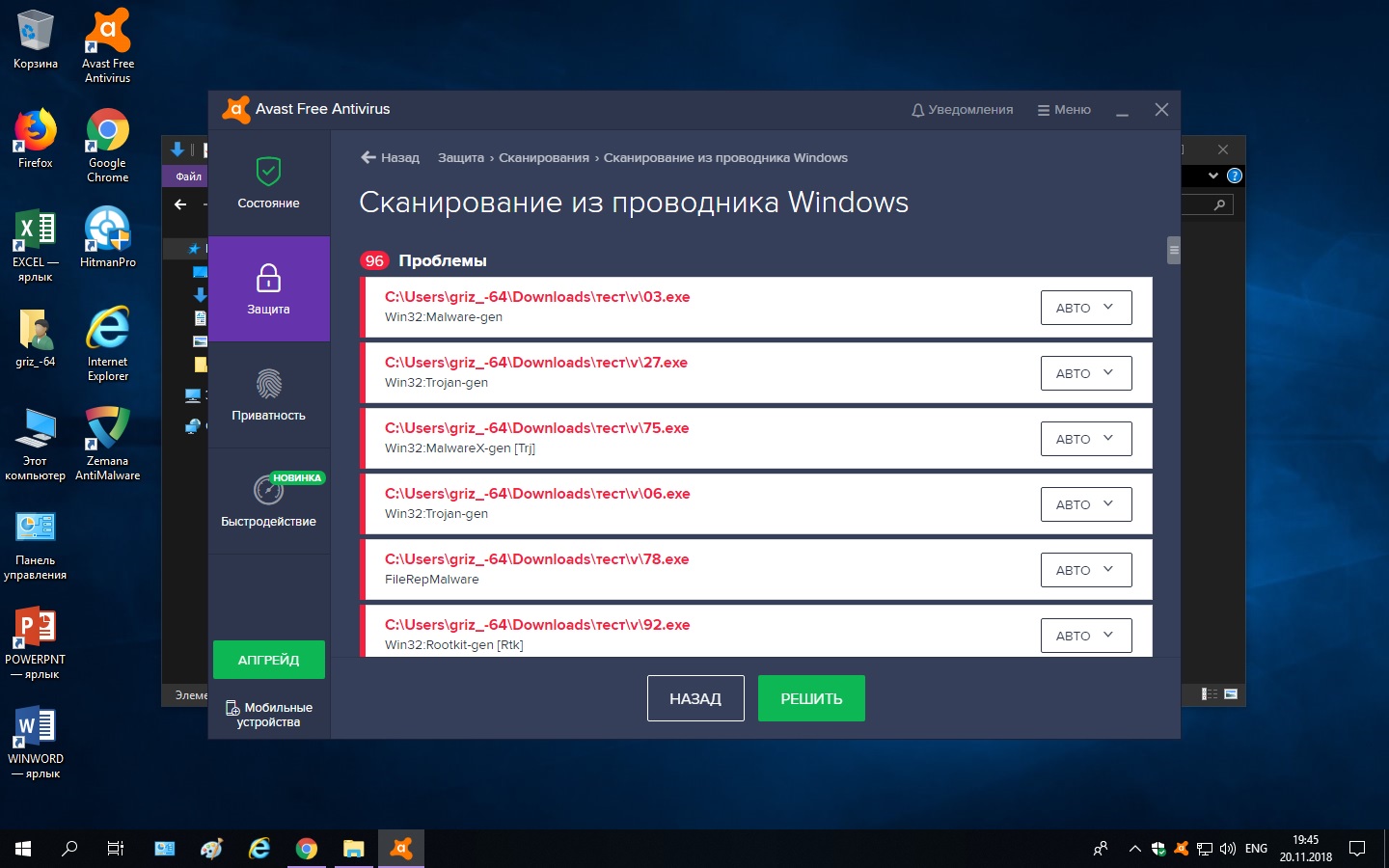Click the НАЗАД button at the bottom
1389x868 pixels.
(695, 698)
